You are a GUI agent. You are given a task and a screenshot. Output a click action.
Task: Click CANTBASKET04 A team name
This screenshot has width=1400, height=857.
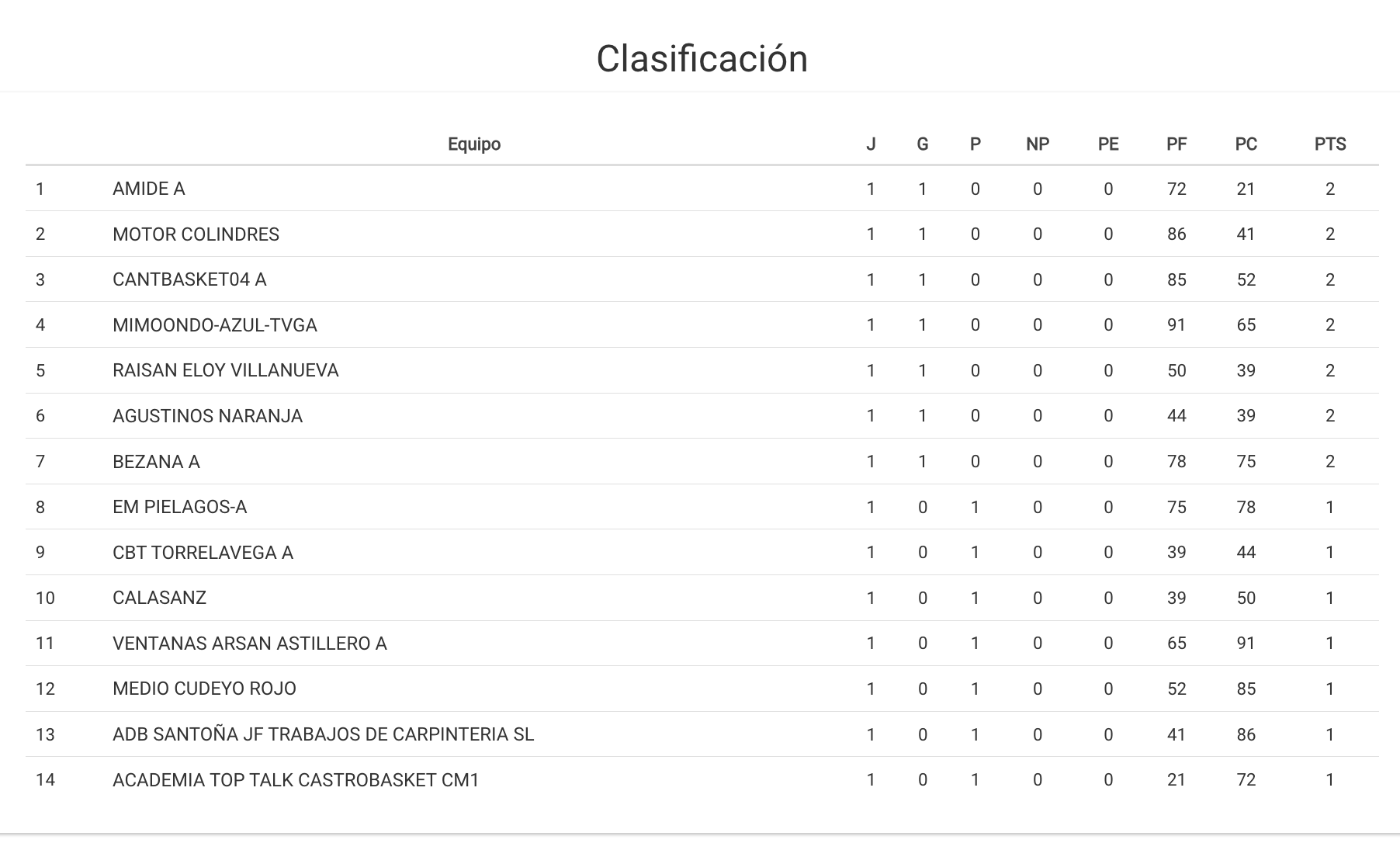coord(189,279)
